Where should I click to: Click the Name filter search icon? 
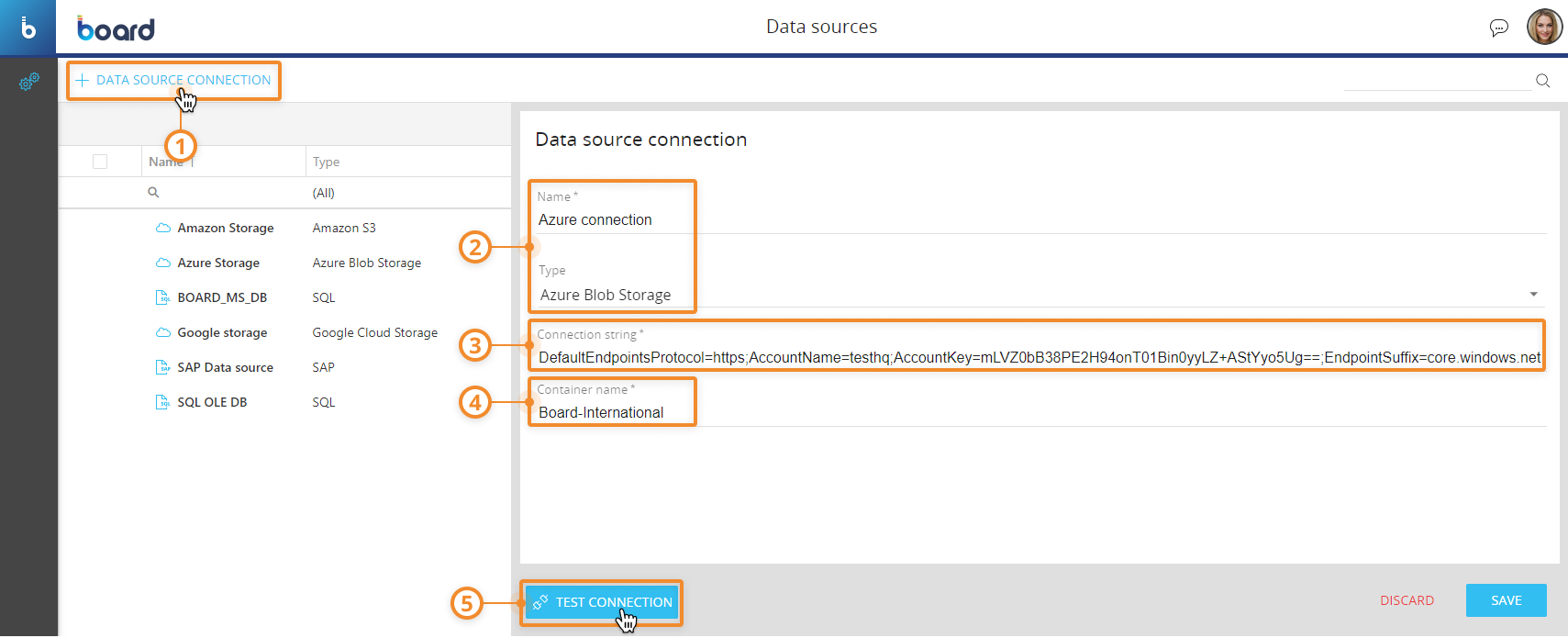point(153,193)
